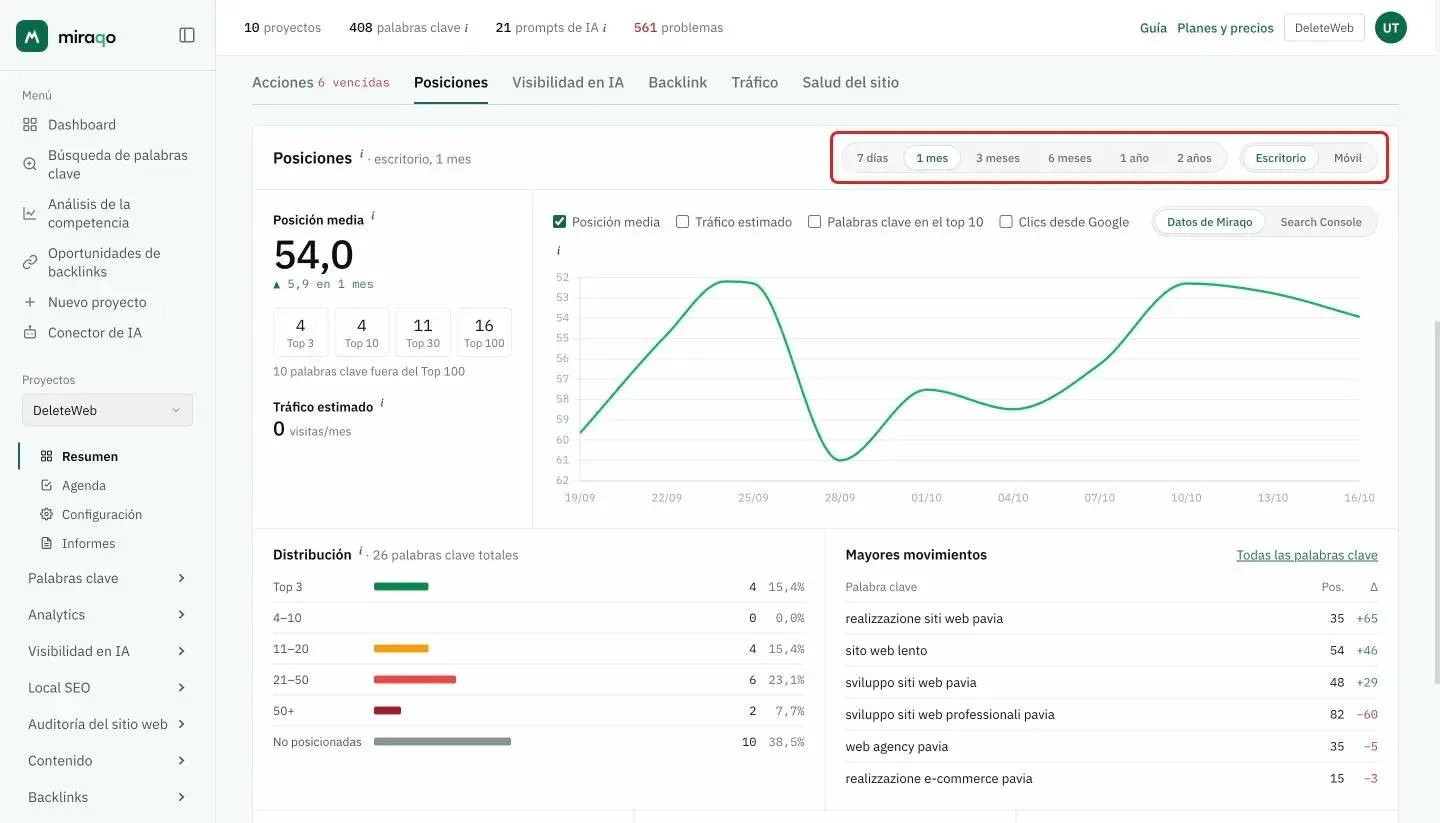Click the Agenda checklist icon

46,485
